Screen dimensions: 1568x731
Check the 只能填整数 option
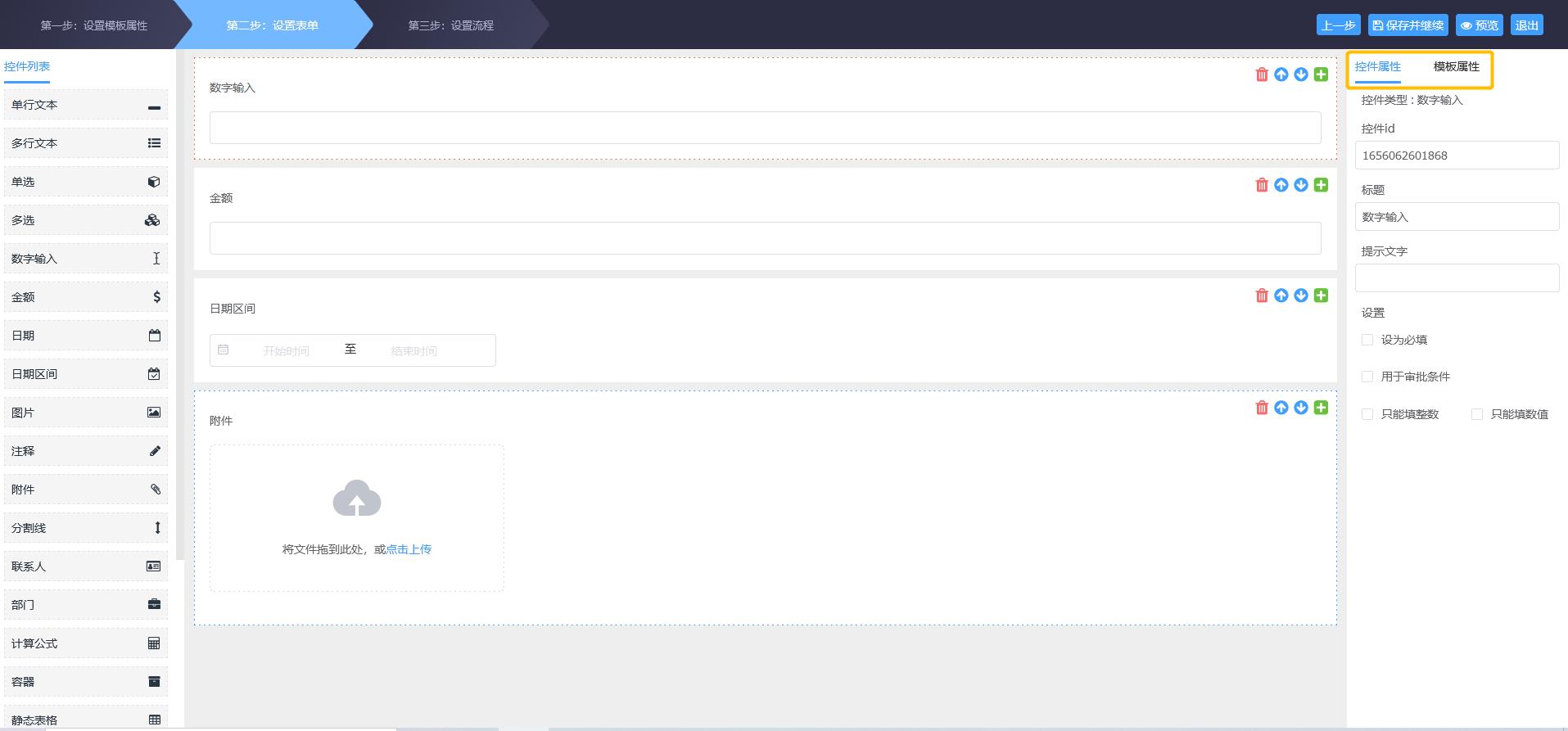coord(1367,414)
